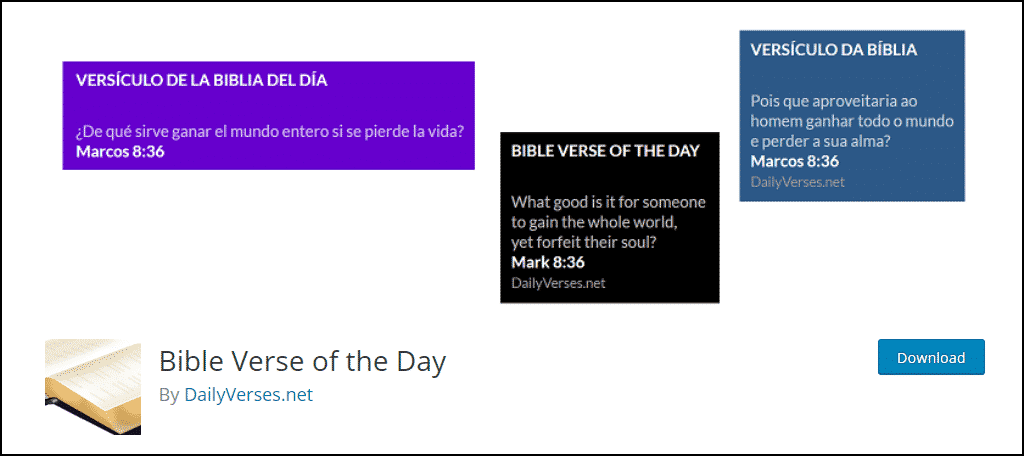Click the "to gain the whole world," line
Screen dimensions: 1024x456
tap(595, 222)
